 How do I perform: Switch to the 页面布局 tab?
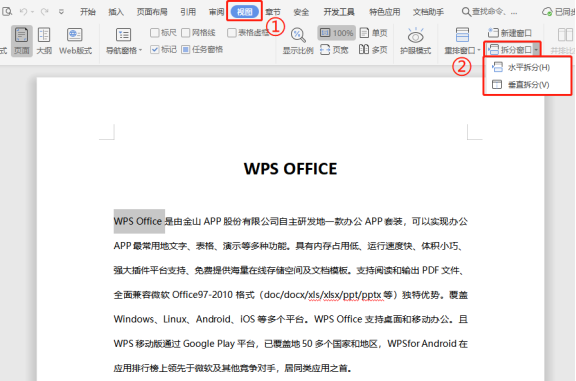(152, 12)
